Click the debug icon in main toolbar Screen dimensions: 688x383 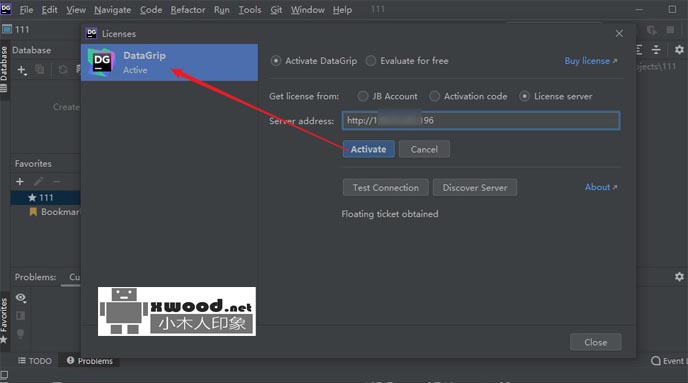click(x=652, y=29)
